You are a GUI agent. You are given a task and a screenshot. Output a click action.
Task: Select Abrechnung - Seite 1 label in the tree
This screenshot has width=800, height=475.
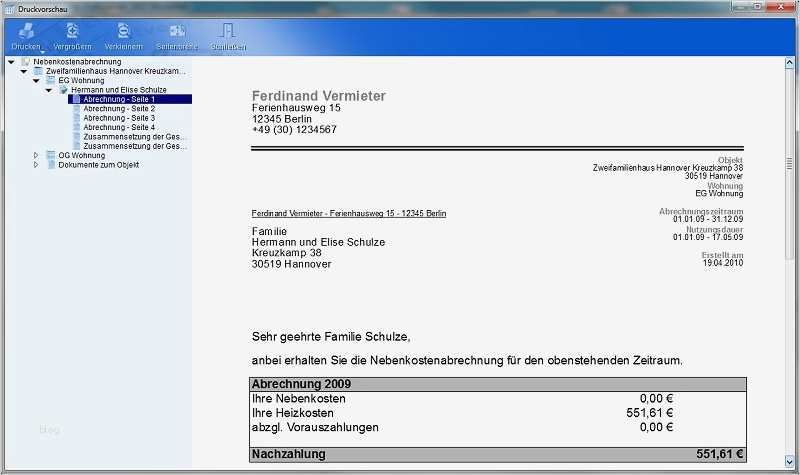pyautogui.click(x=119, y=99)
